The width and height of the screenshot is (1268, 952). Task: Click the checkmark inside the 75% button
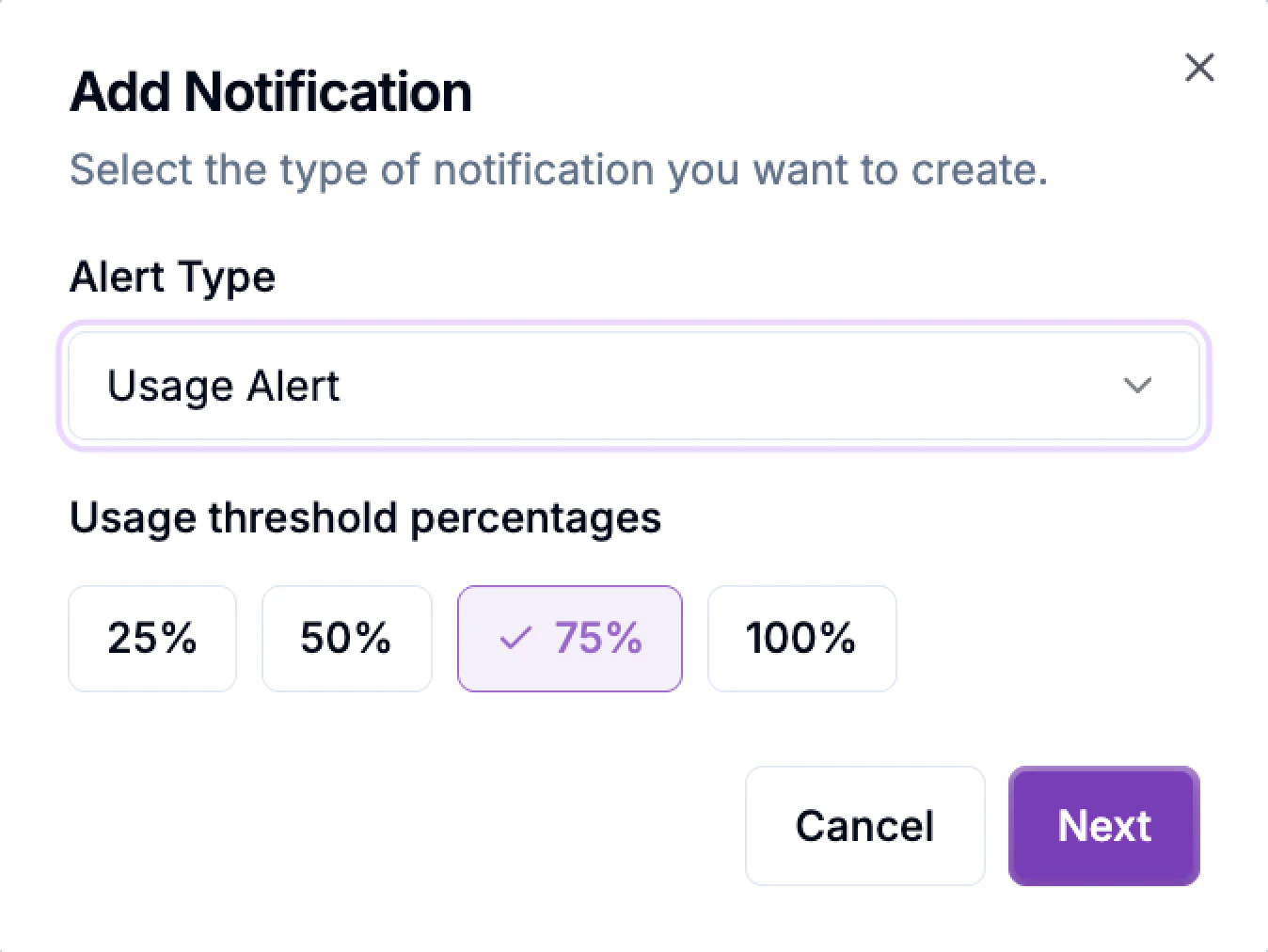tap(515, 639)
